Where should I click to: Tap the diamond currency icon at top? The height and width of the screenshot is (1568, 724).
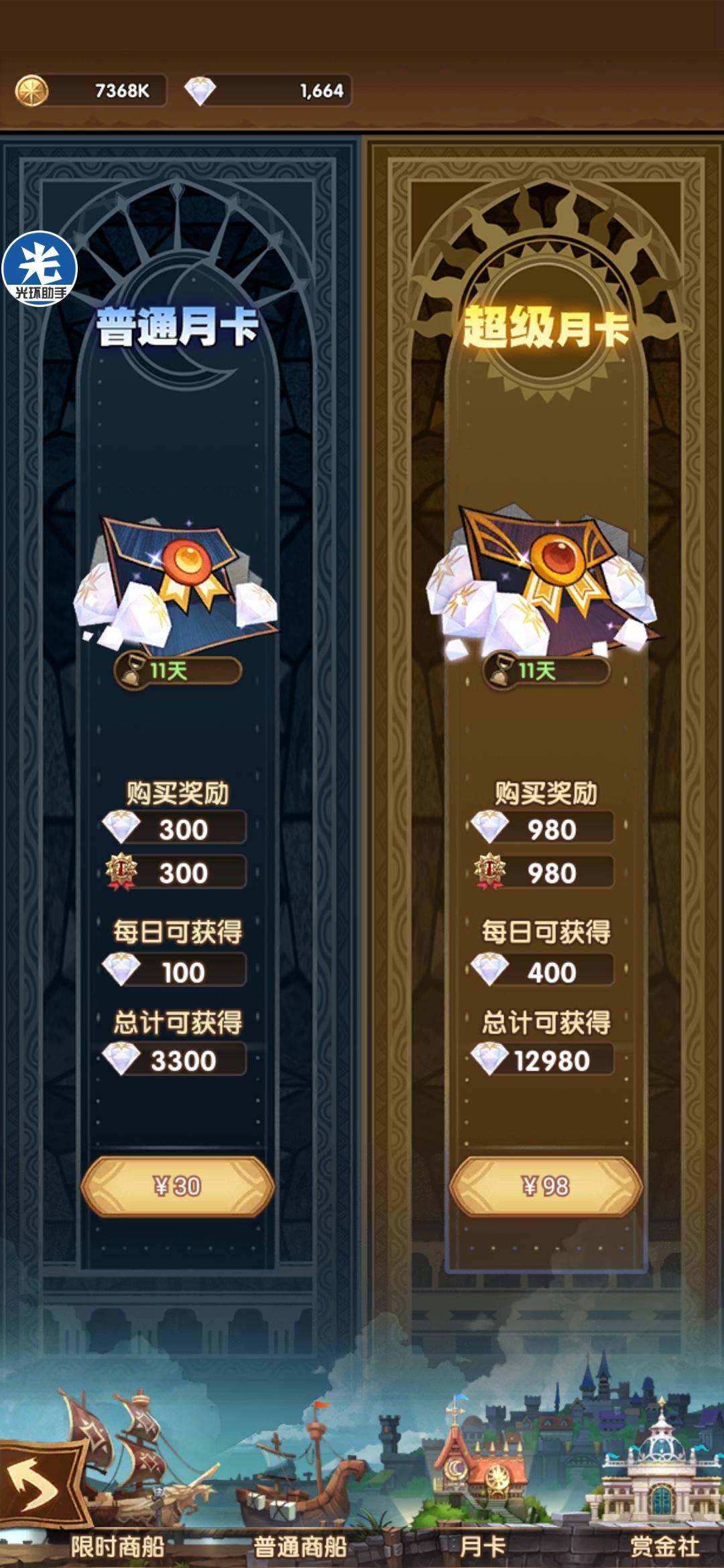click(200, 90)
